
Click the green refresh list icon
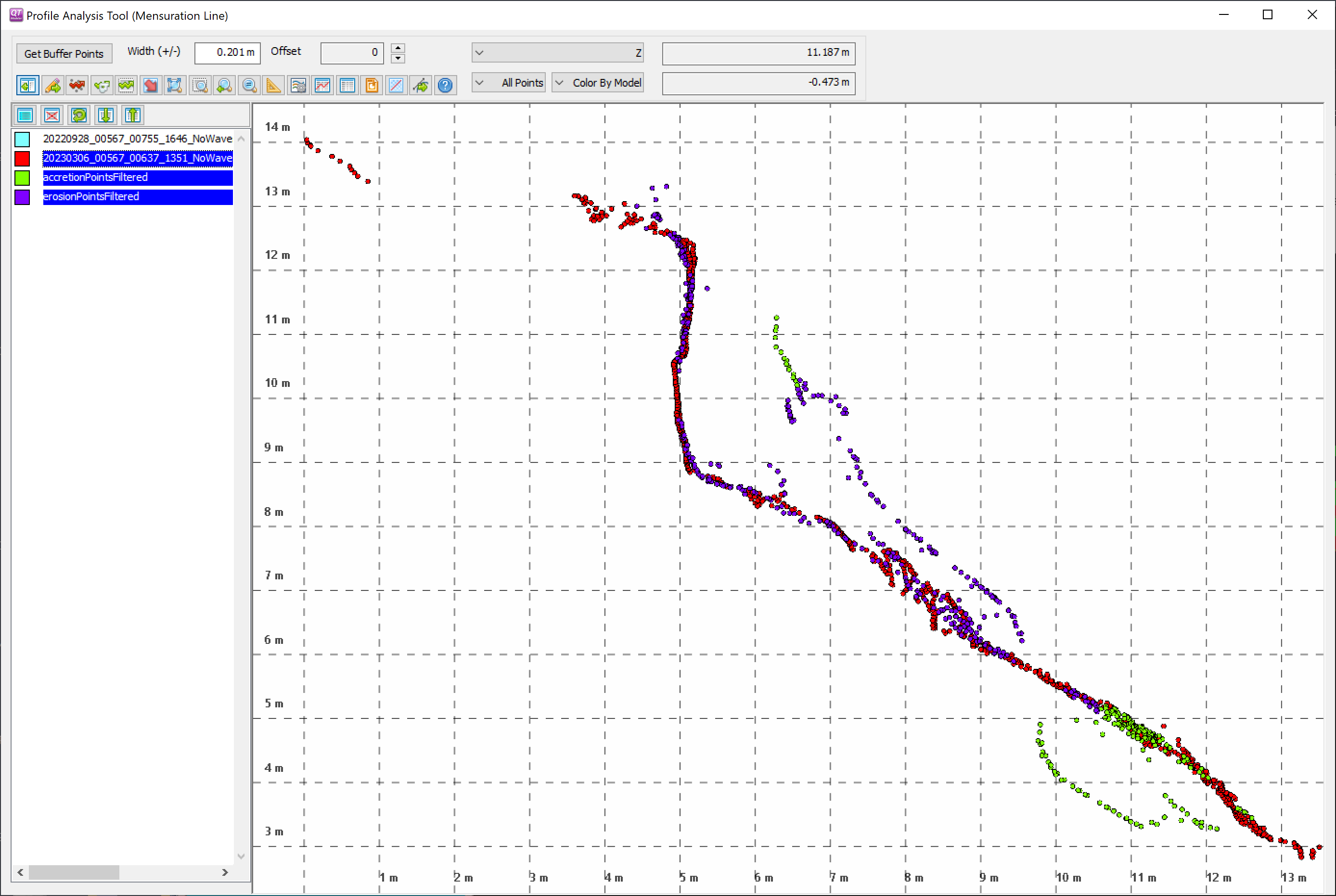click(79, 115)
